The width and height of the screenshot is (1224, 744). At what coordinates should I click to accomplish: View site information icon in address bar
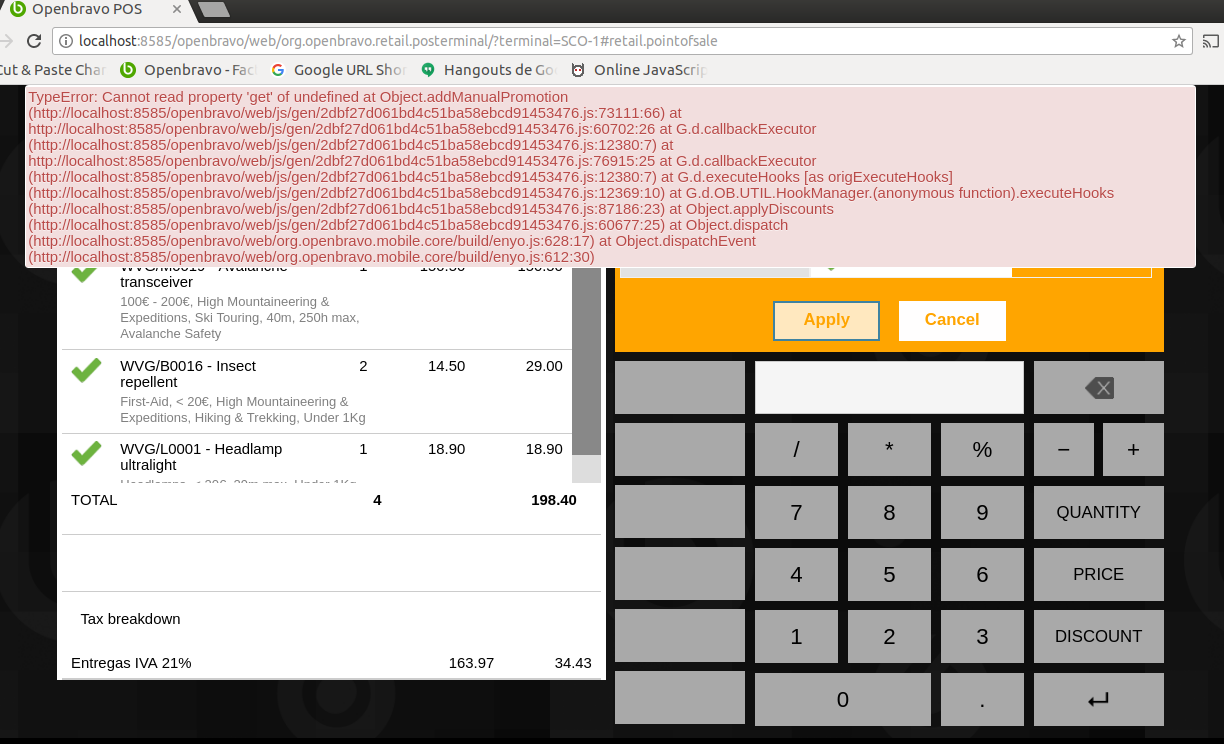(66, 41)
